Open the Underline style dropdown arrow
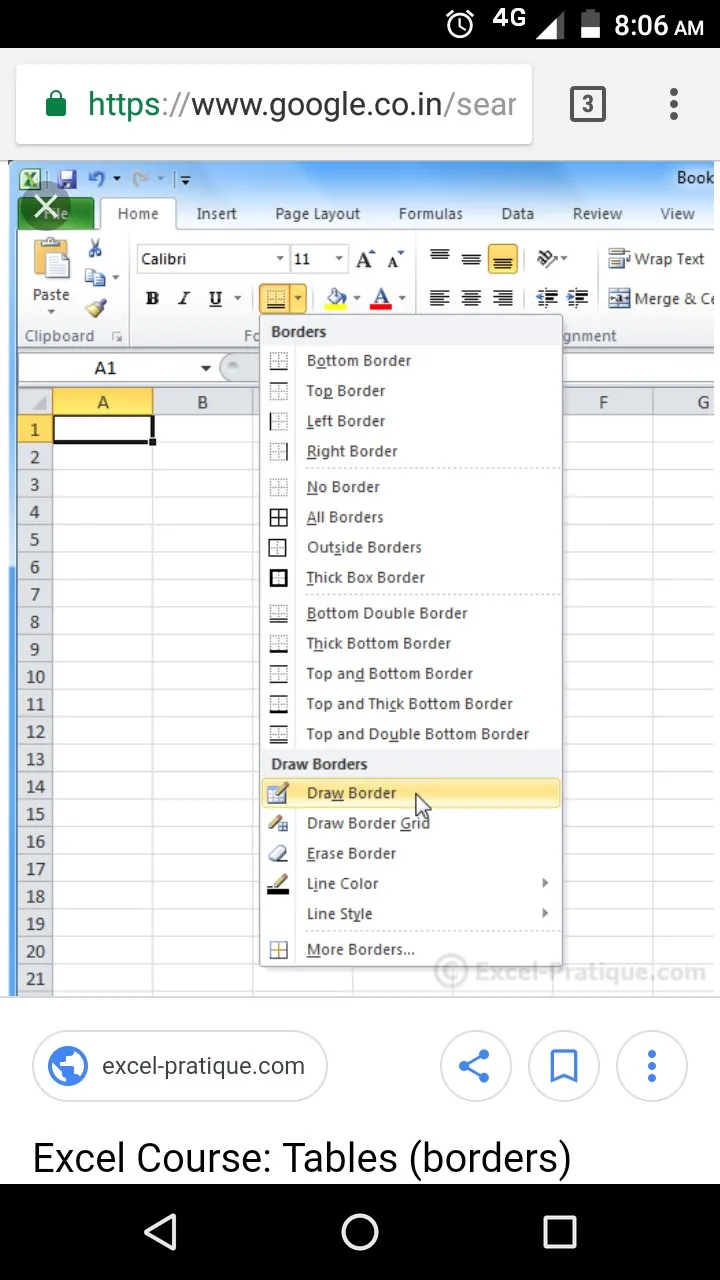720x1280 pixels. (x=237, y=298)
